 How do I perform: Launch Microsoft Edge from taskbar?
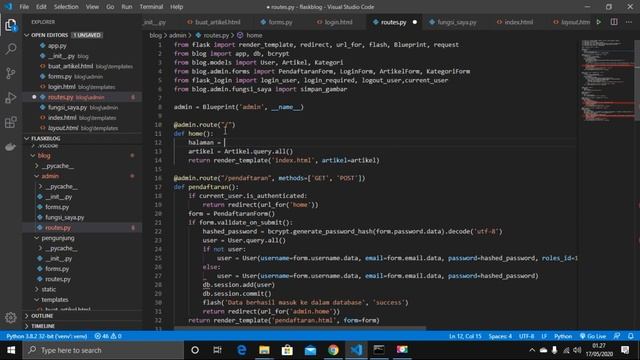click(241, 350)
